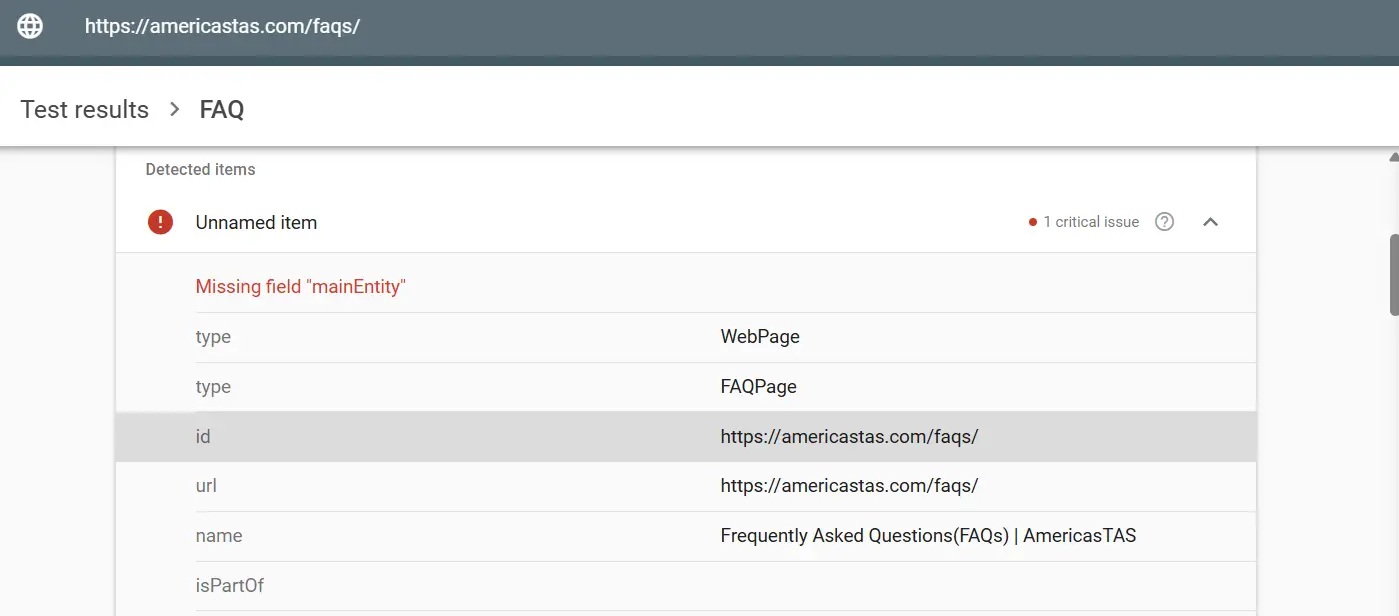The image size is (1399, 616).
Task: Click the red error icon next to Unnamed item
Action: [x=160, y=222]
